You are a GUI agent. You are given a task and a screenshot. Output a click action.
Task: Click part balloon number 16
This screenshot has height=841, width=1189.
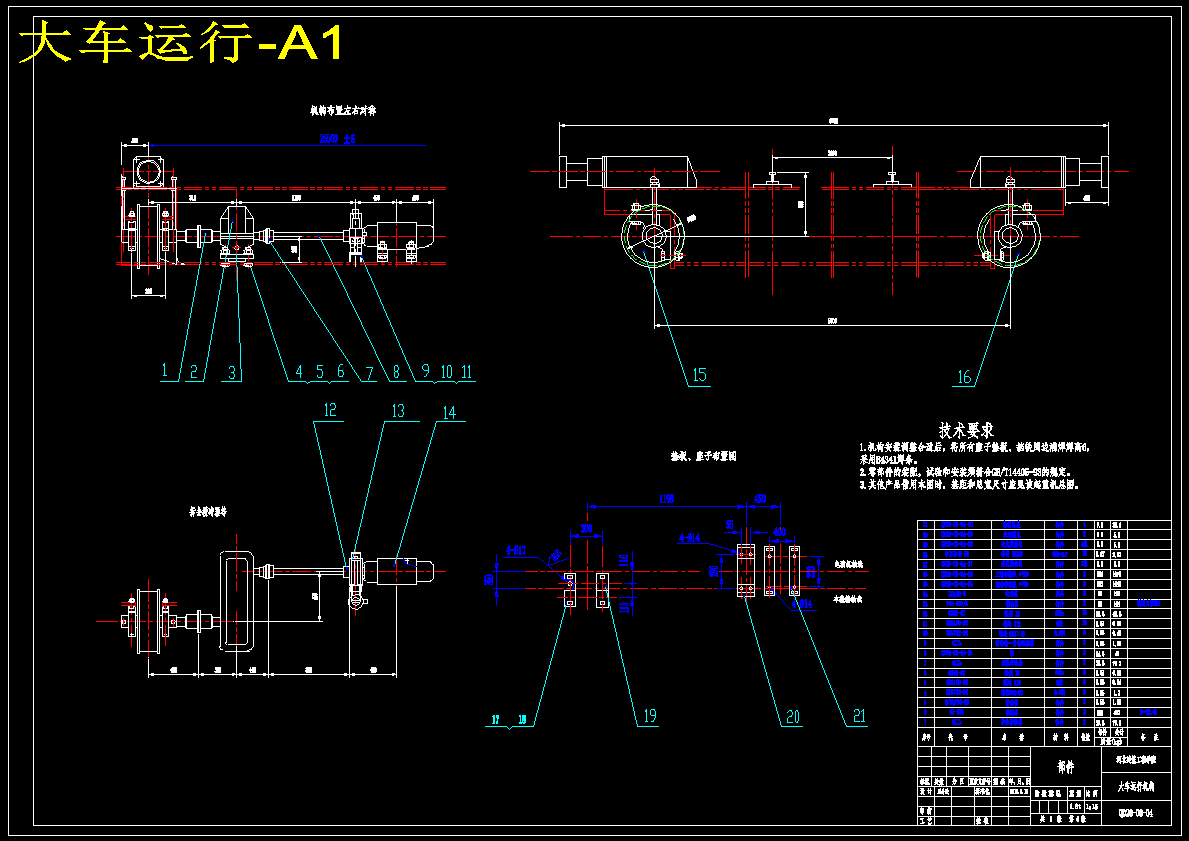964,377
